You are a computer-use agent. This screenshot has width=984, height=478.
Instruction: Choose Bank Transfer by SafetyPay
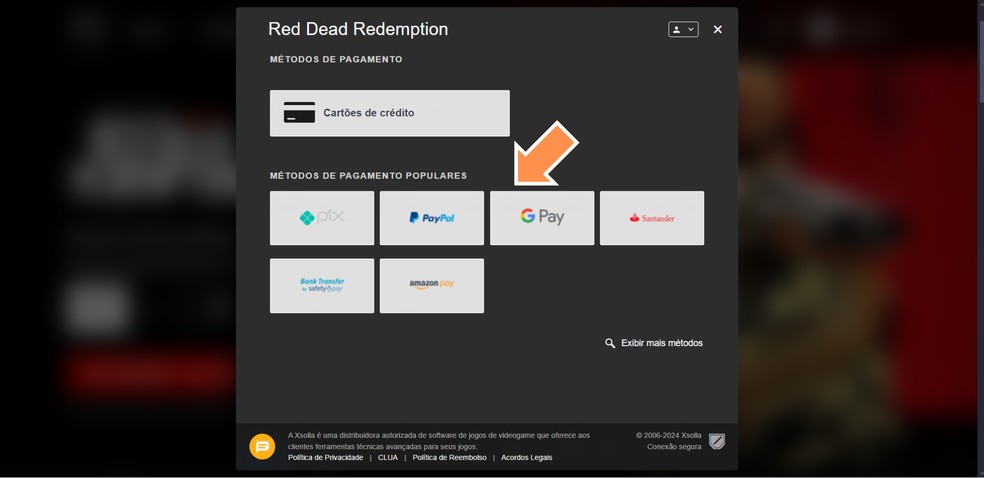(x=322, y=285)
